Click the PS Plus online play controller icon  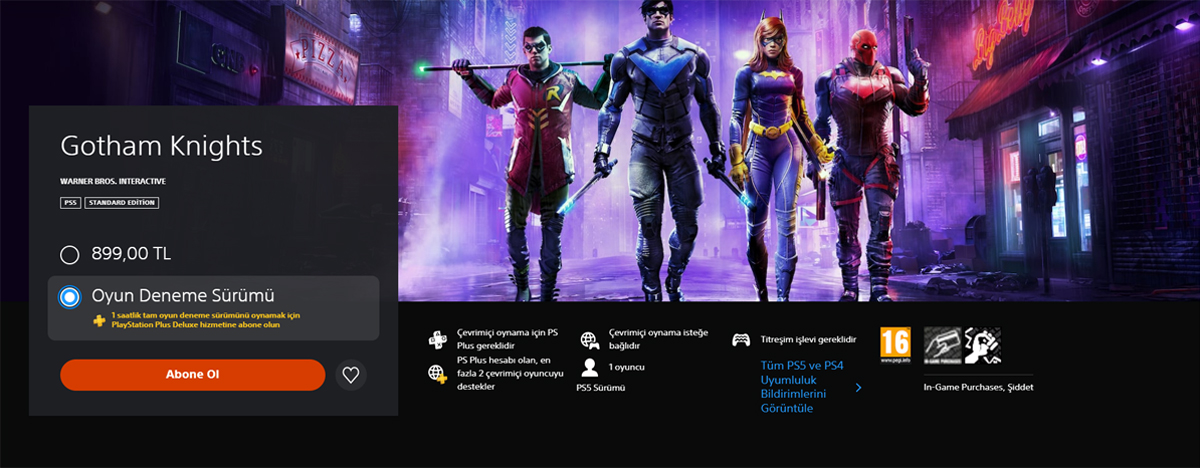(x=437, y=339)
